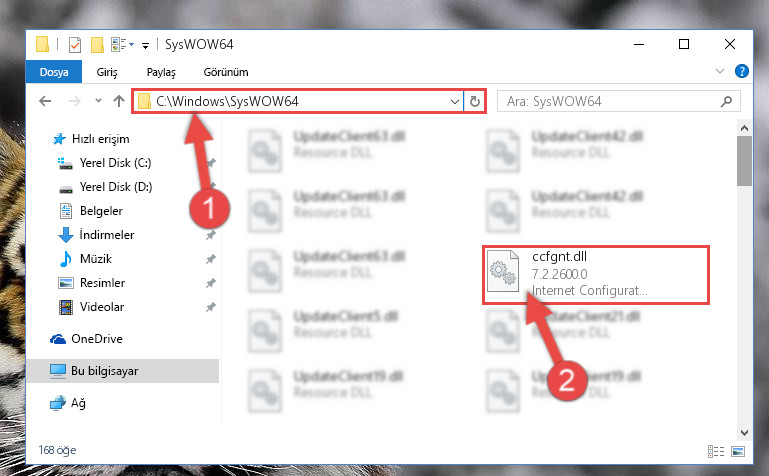
Task: Refresh the SysWOW64 folder view
Action: click(x=474, y=101)
